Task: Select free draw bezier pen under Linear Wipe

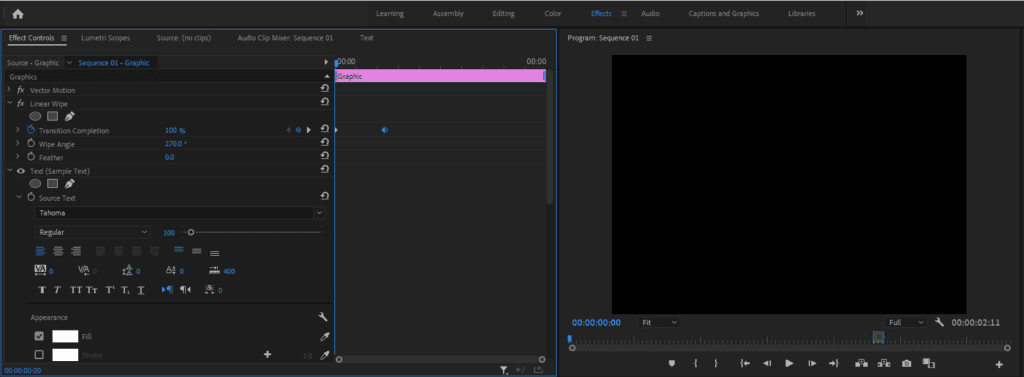Action: (70, 116)
